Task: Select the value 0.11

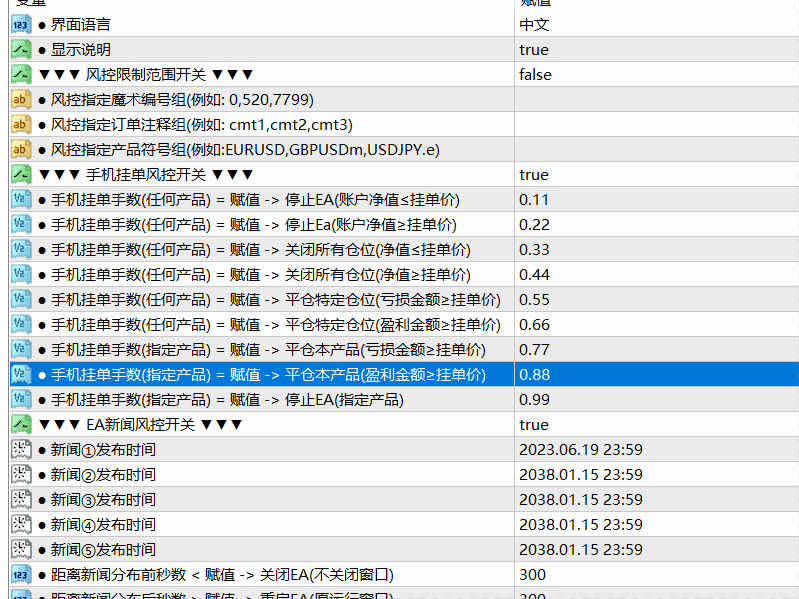Action: tap(534, 199)
